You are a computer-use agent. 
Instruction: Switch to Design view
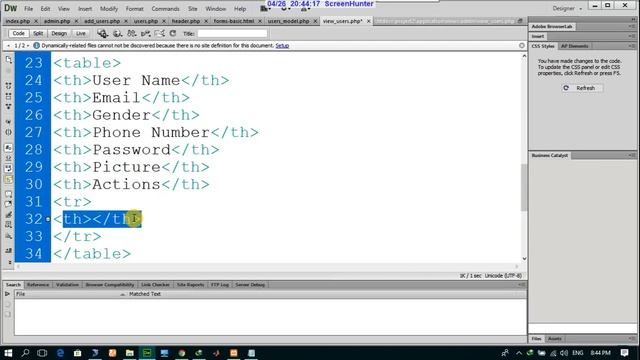click(x=59, y=33)
